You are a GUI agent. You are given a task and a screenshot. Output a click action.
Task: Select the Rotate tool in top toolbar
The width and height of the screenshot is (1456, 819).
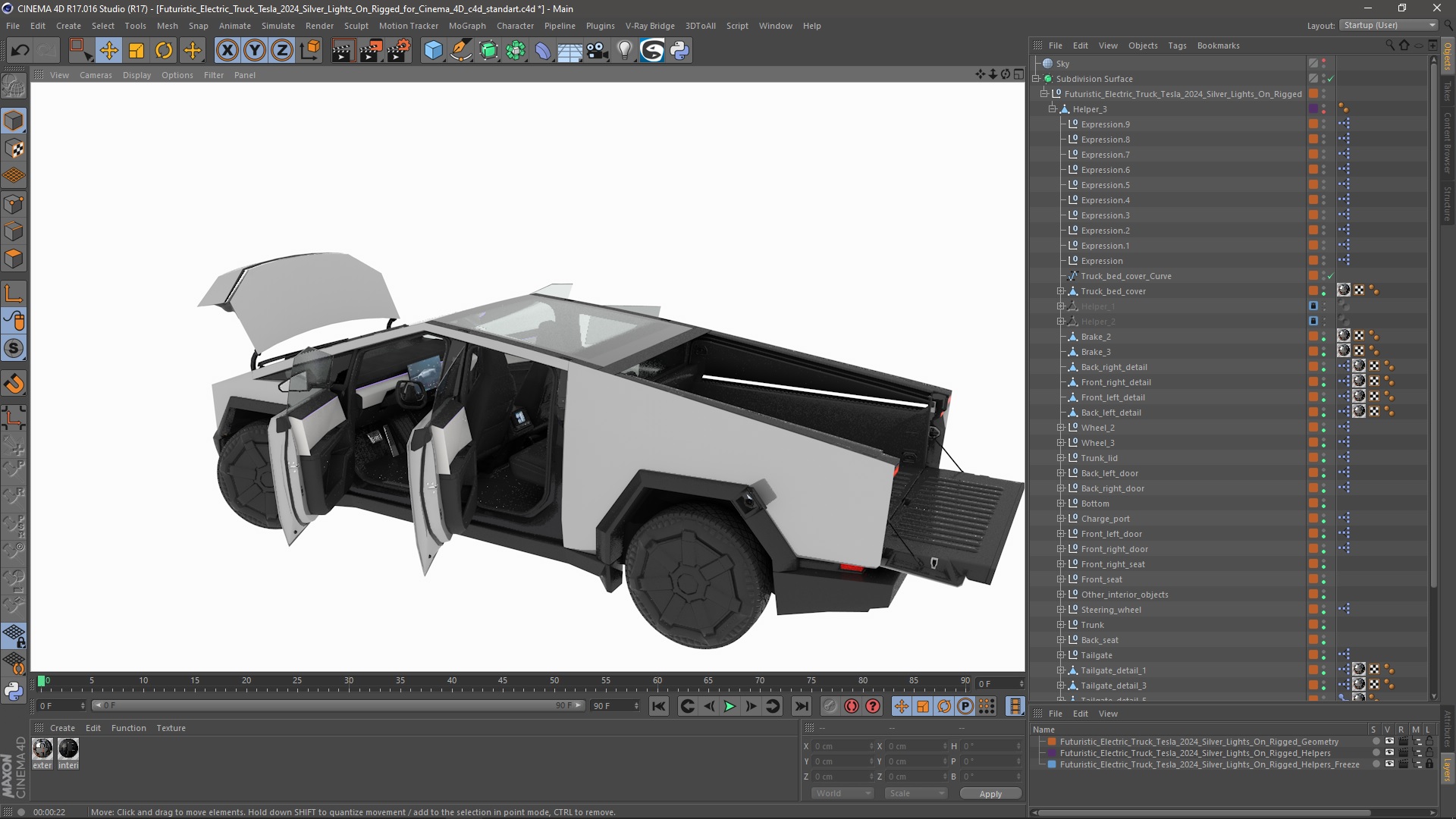click(164, 51)
